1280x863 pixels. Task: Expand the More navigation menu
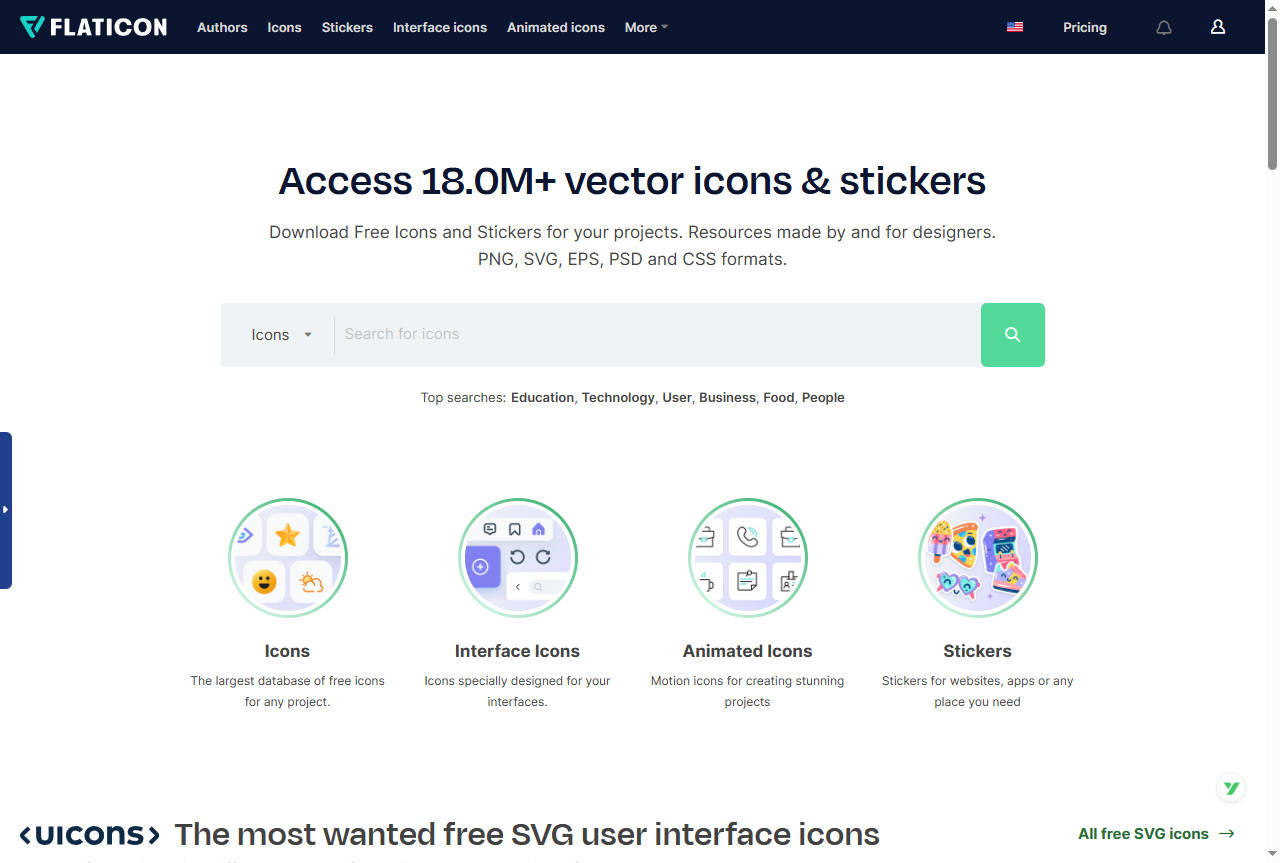click(645, 27)
